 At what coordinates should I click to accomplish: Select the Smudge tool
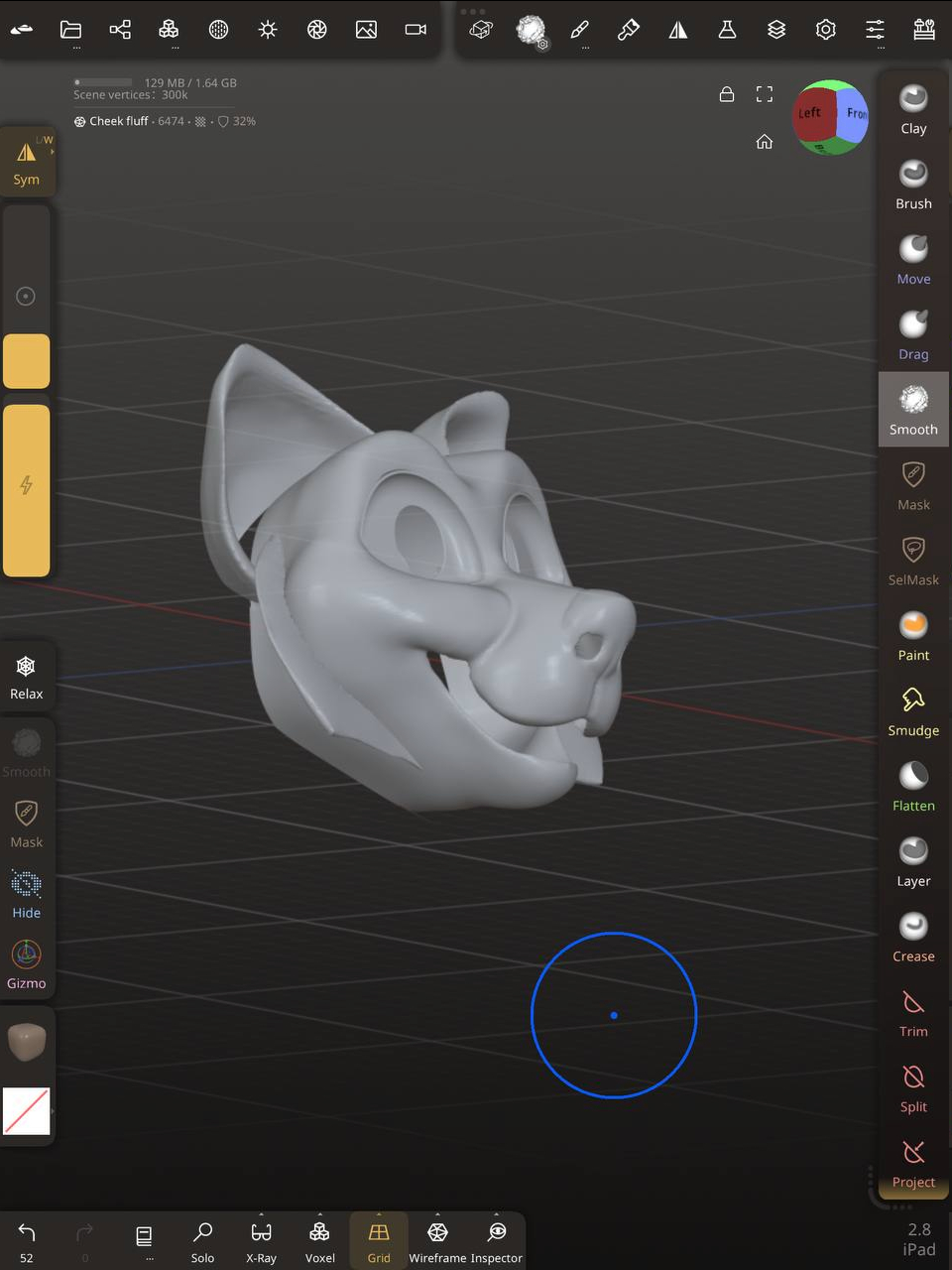point(913,710)
